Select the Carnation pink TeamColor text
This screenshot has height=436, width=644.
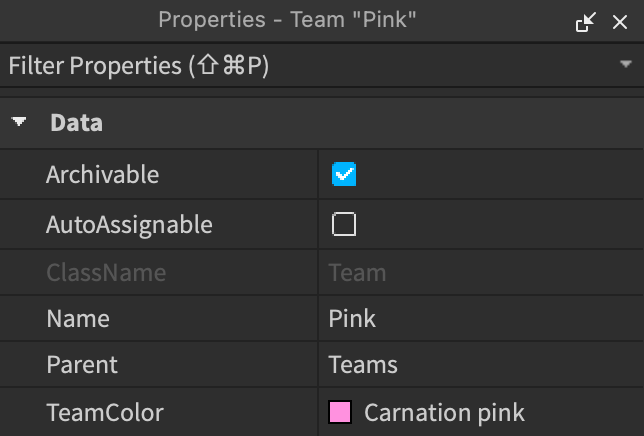coord(444,412)
